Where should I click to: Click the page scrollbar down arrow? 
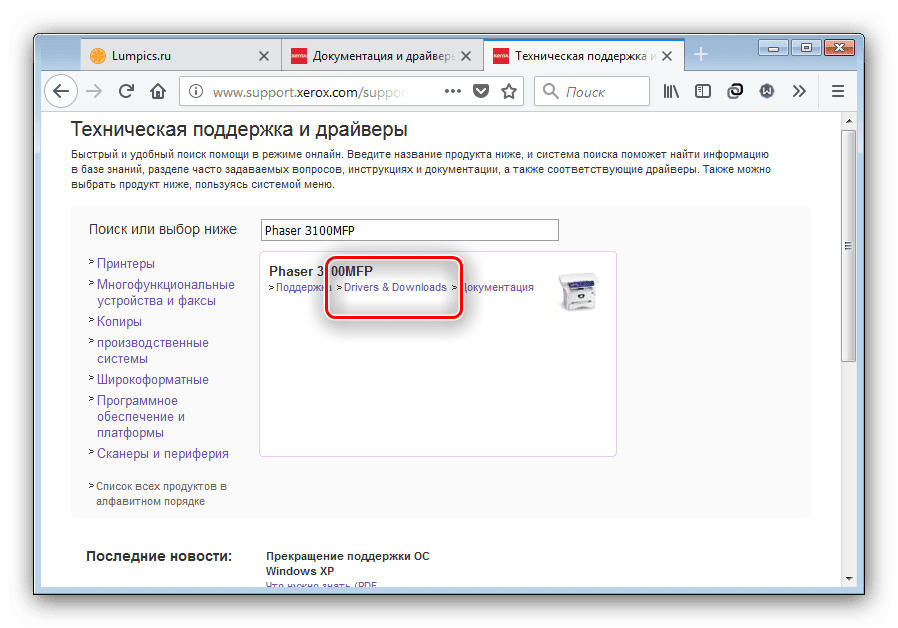click(x=849, y=579)
